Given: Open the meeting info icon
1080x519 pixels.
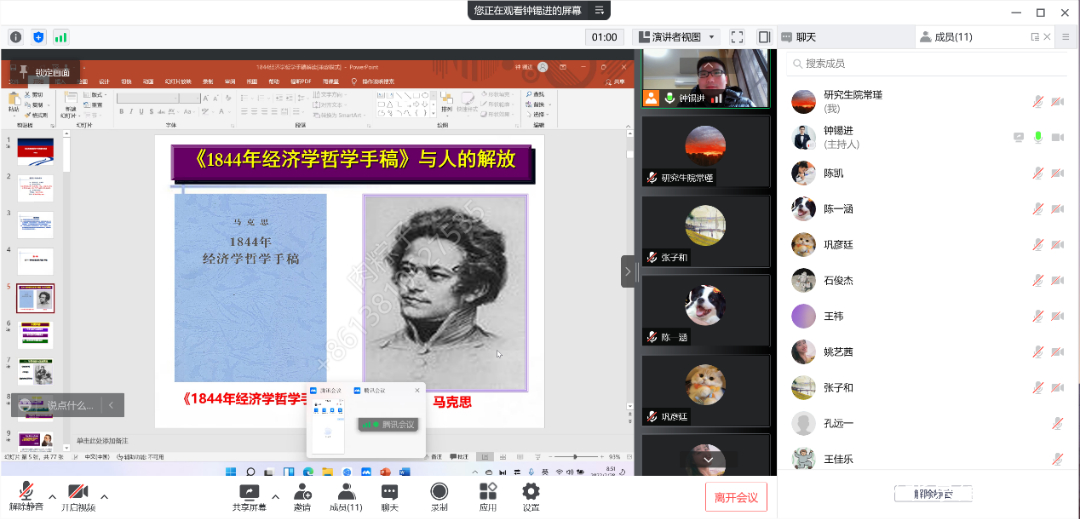Looking at the screenshot, I should click(16, 37).
